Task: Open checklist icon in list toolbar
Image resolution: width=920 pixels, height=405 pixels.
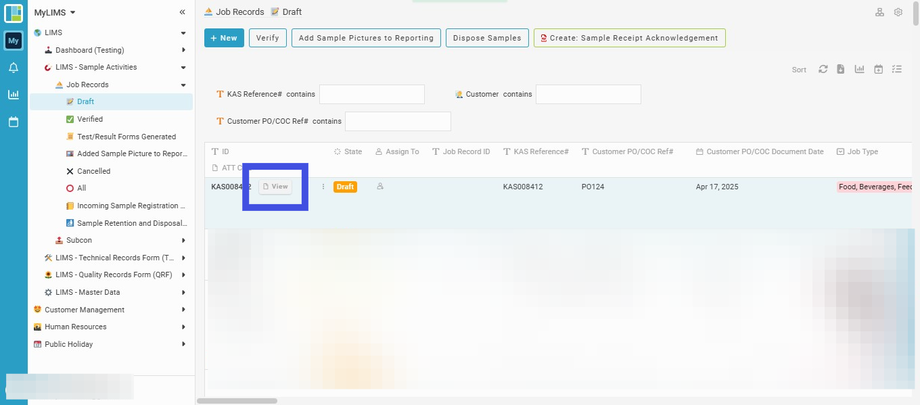Action: pos(897,69)
